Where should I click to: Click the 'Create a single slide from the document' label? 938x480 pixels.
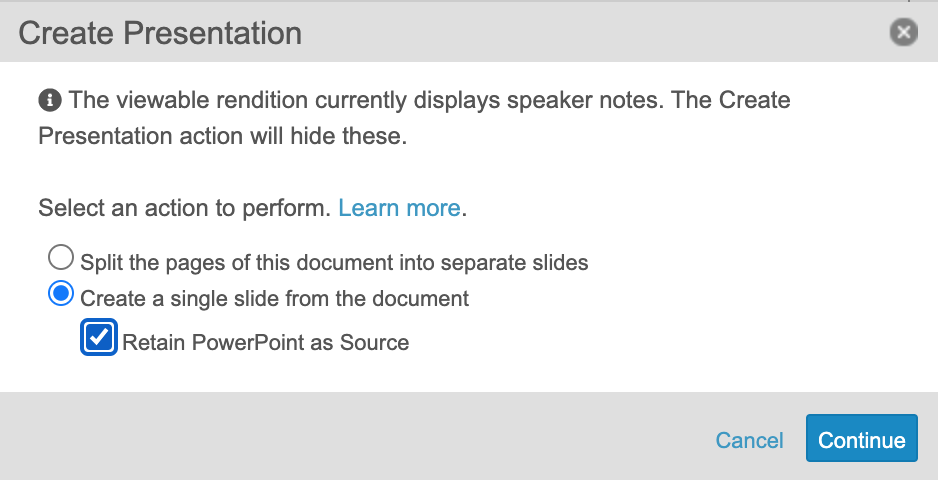(274, 298)
